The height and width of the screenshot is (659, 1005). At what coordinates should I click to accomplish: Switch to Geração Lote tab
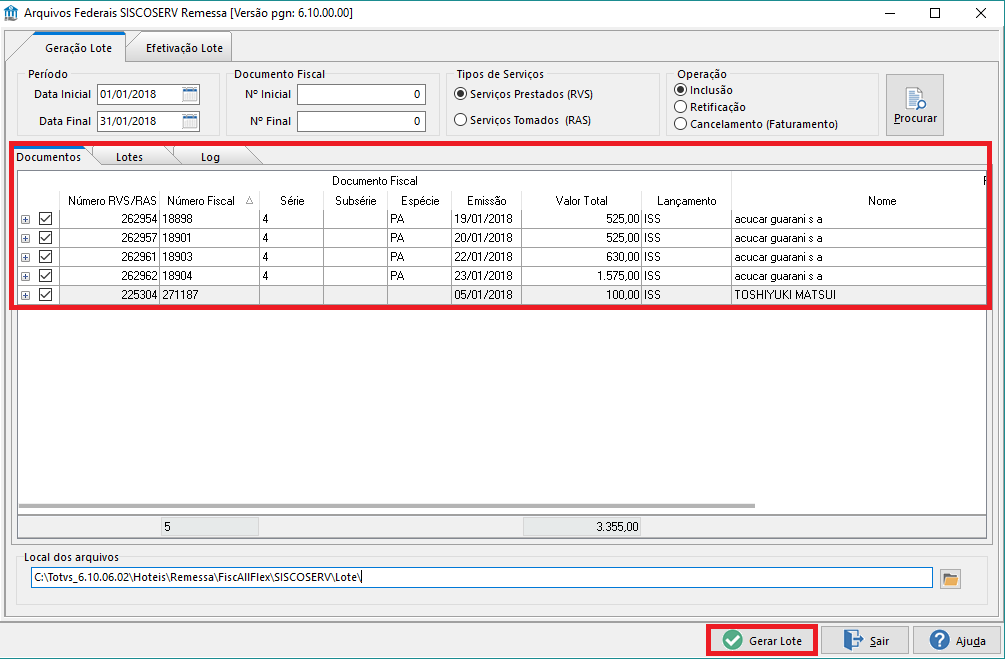click(x=78, y=48)
